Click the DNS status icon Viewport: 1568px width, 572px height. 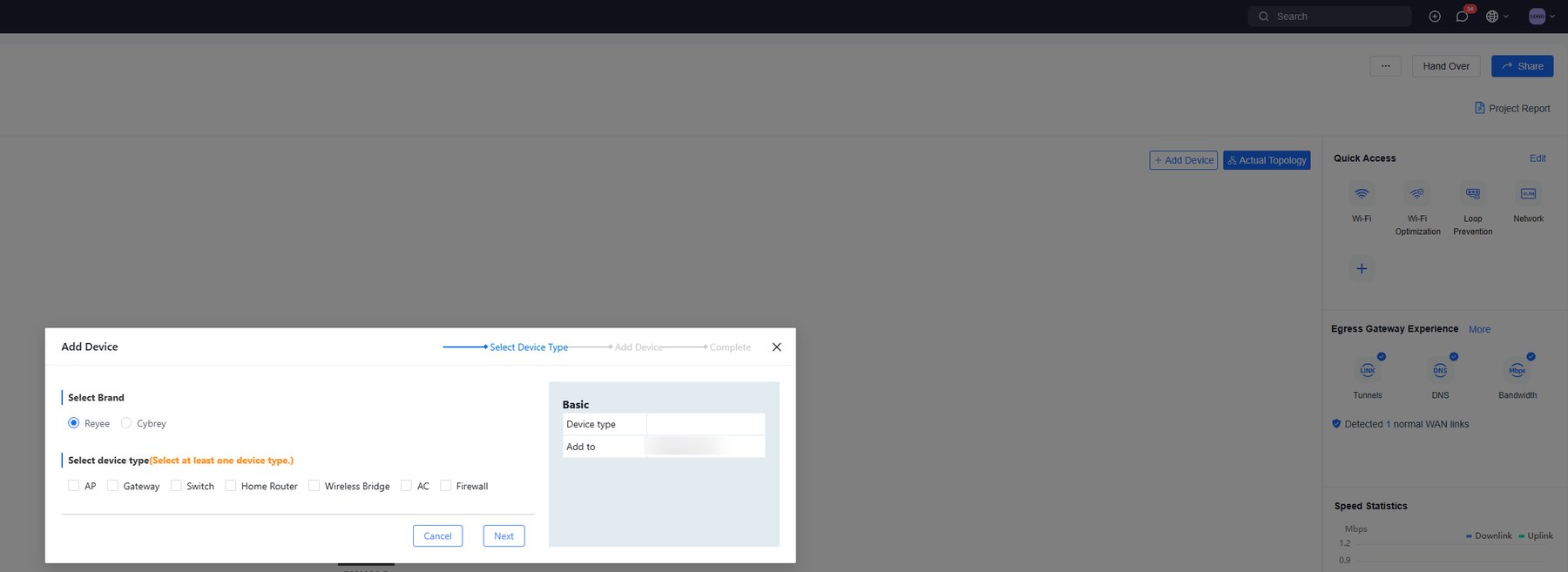1440,370
